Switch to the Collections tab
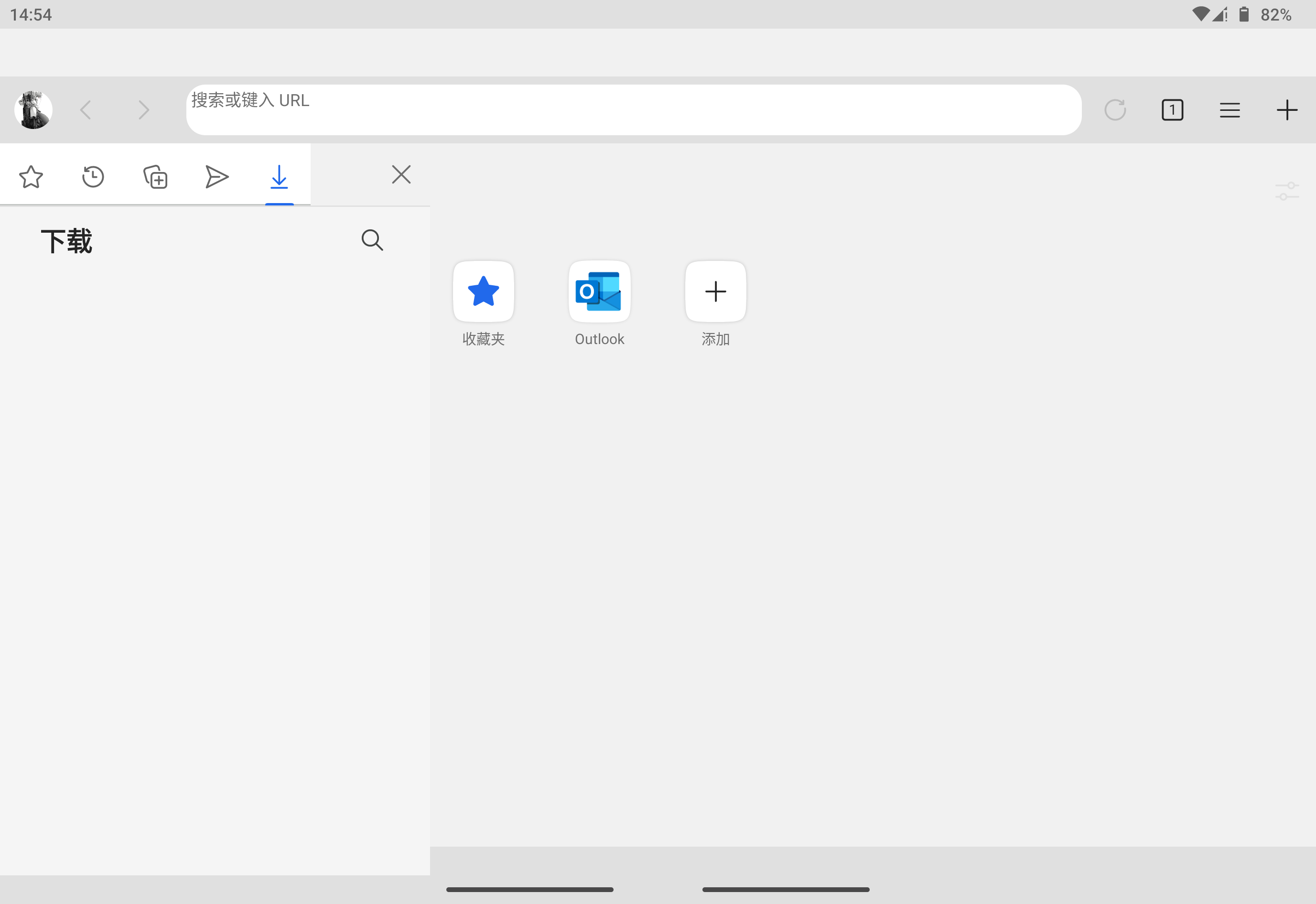 click(155, 177)
